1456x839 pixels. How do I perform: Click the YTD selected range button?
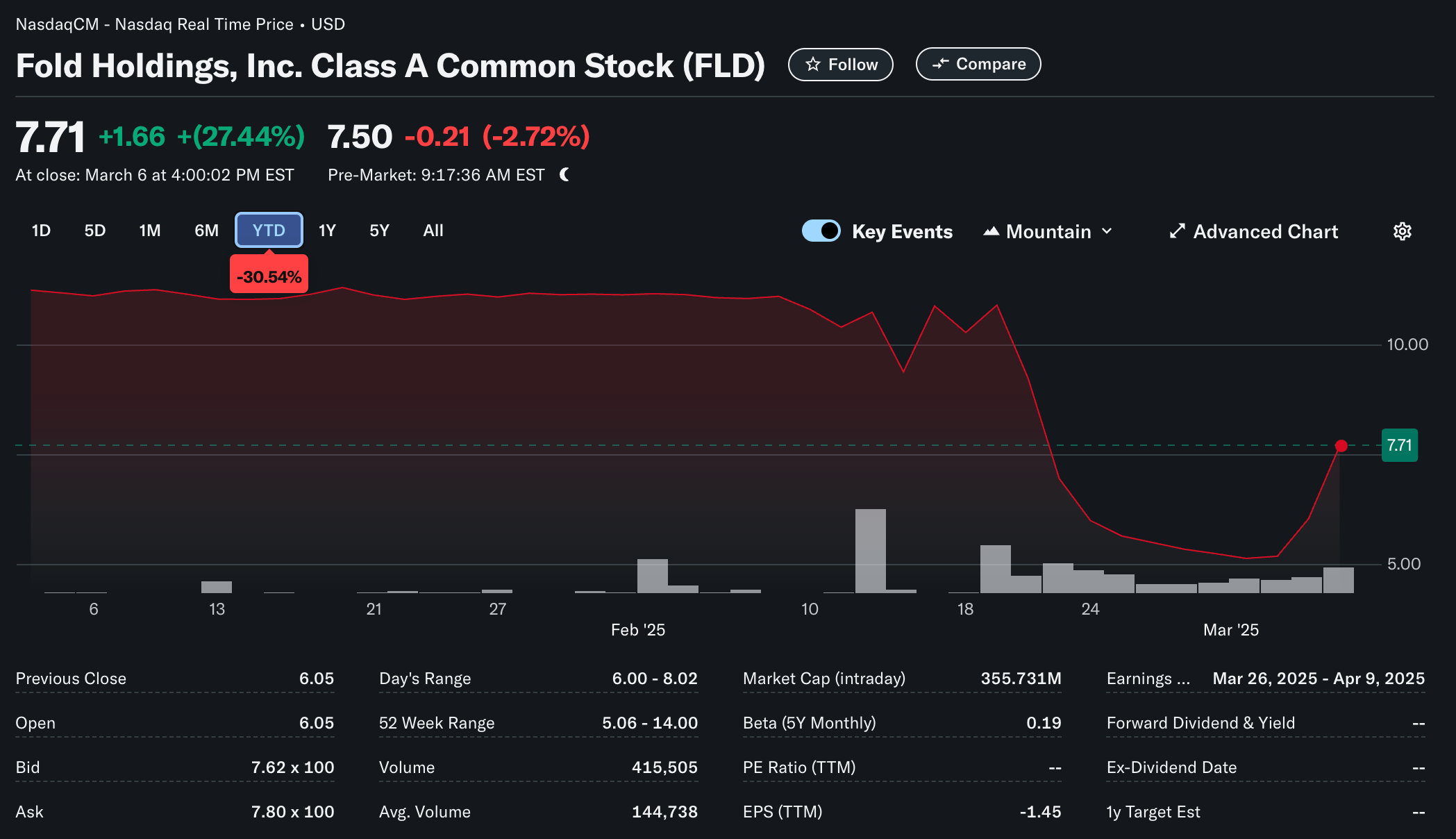(269, 231)
